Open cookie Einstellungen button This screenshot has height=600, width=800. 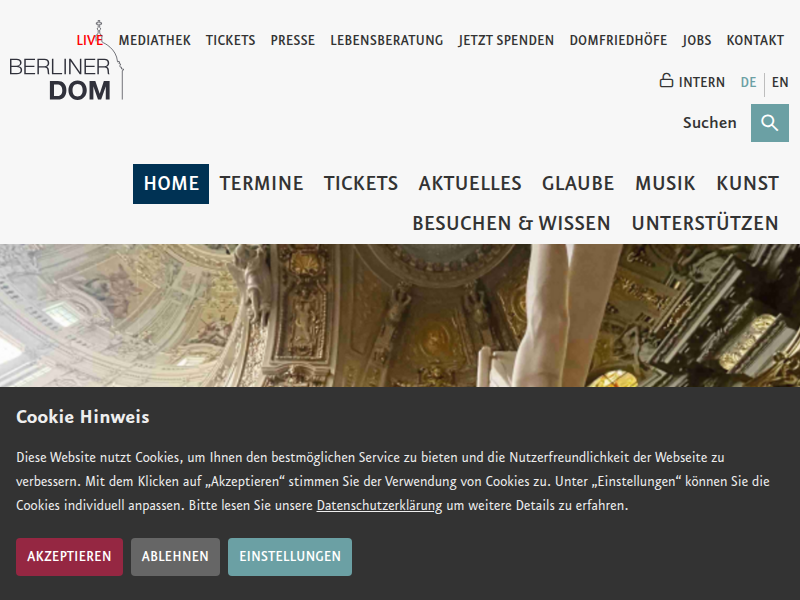(x=290, y=557)
